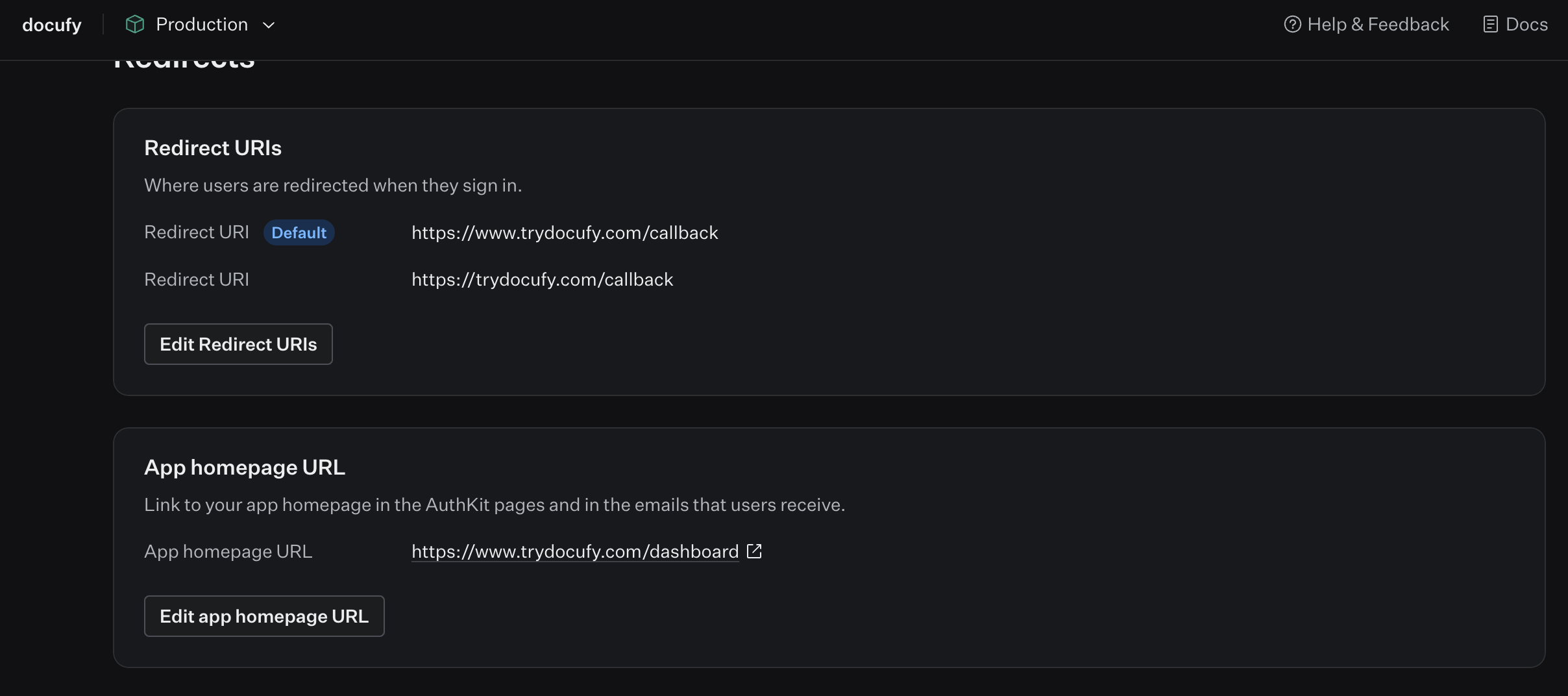Click the Production environment name
The height and width of the screenshot is (696, 1568).
(x=202, y=25)
